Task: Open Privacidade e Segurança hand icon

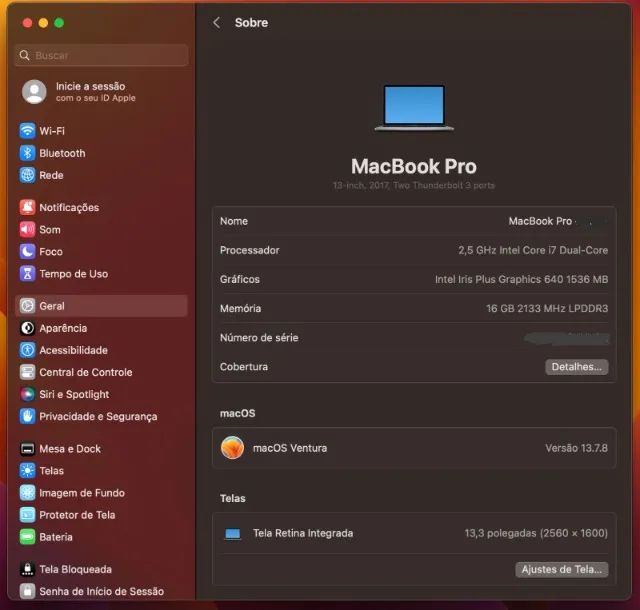Action: tap(27, 416)
